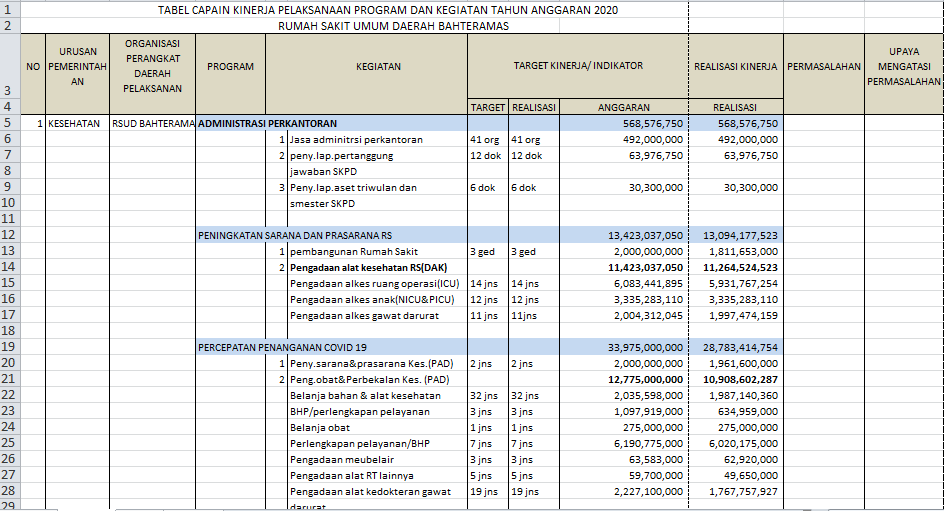Select the PROGRAM column heading cell
Image resolution: width=944 pixels, height=511 pixels.
coord(230,66)
